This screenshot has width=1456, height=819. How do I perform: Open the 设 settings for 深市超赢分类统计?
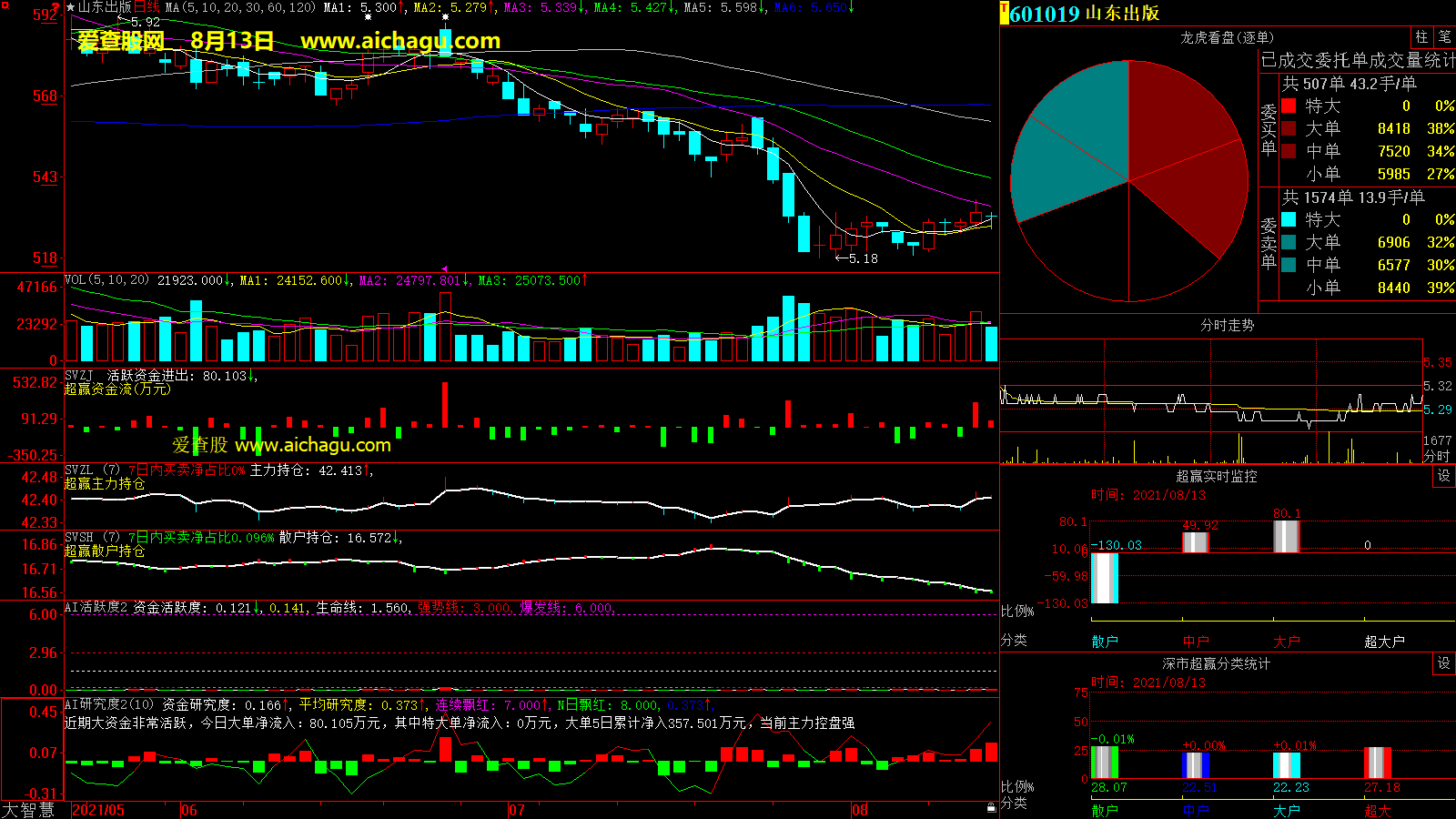[1444, 663]
